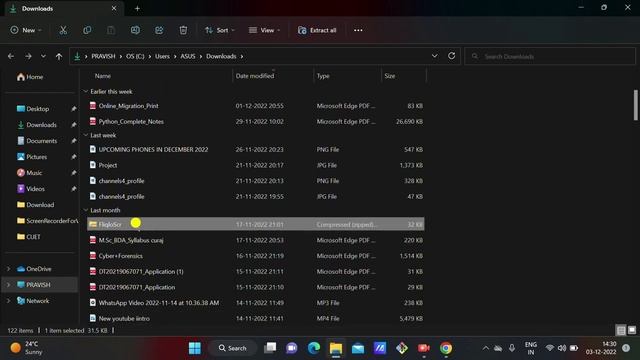Click the Extract all button
This screenshot has width=640, height=360.
tap(317, 30)
